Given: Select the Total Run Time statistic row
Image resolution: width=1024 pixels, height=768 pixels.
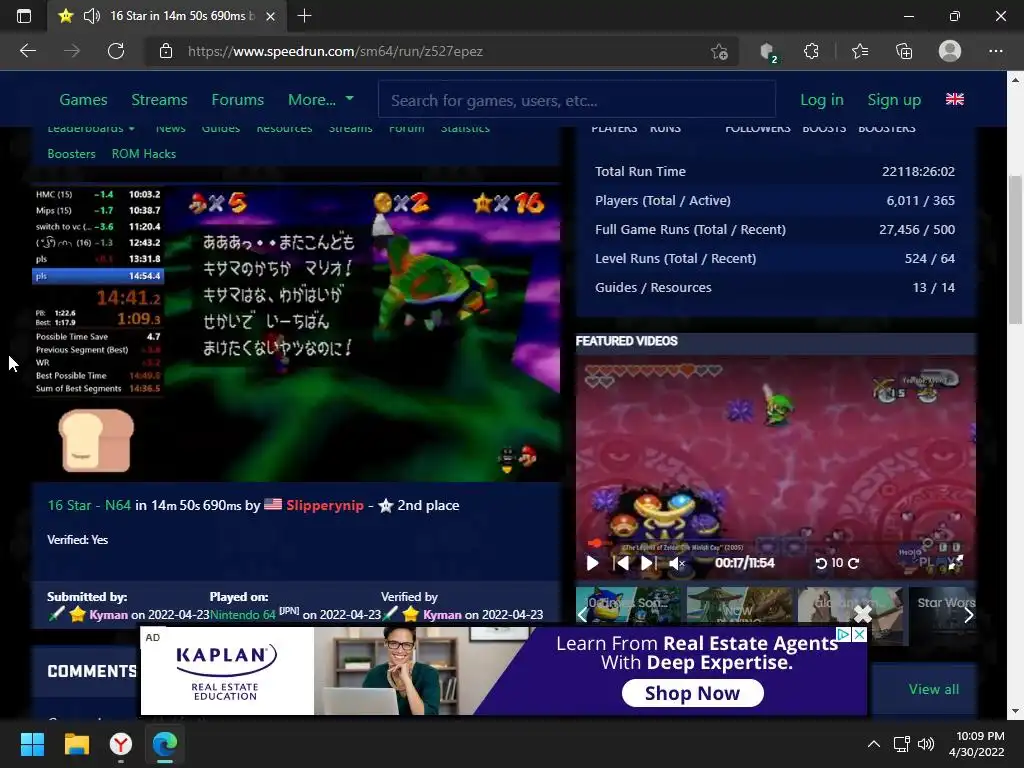Looking at the screenshot, I should pos(775,172).
